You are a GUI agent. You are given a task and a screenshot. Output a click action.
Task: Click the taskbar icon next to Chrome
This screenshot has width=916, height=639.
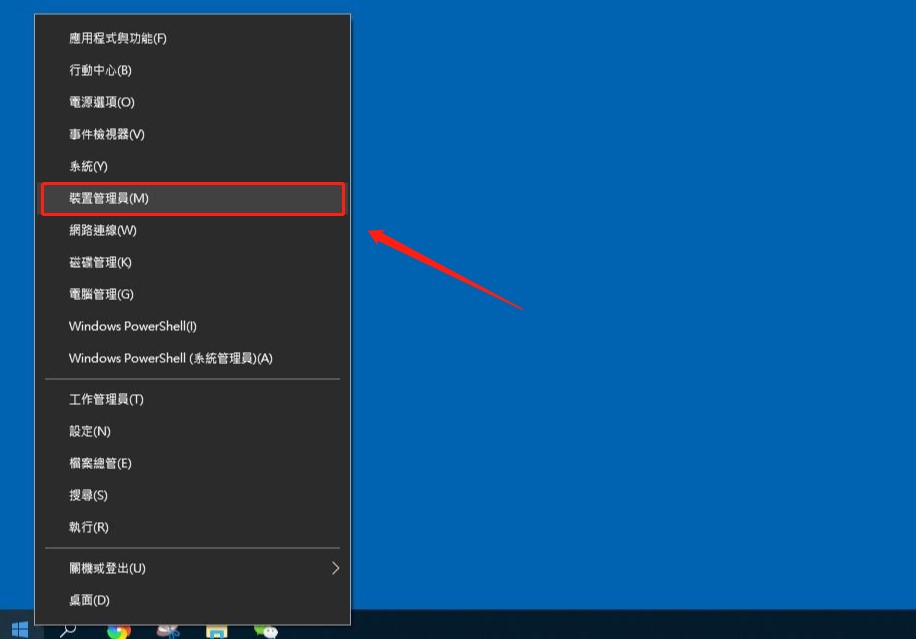(168, 631)
